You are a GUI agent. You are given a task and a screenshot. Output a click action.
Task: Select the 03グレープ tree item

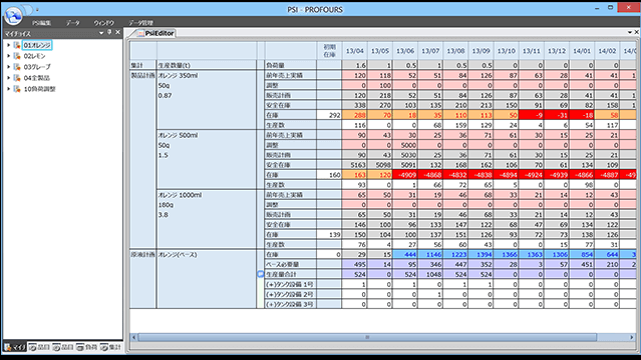tap(37, 67)
